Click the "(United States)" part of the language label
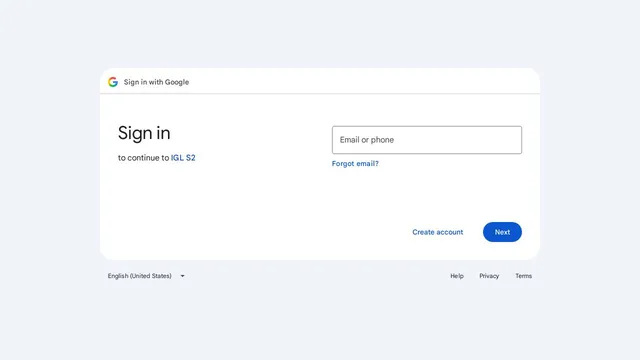 151,276
